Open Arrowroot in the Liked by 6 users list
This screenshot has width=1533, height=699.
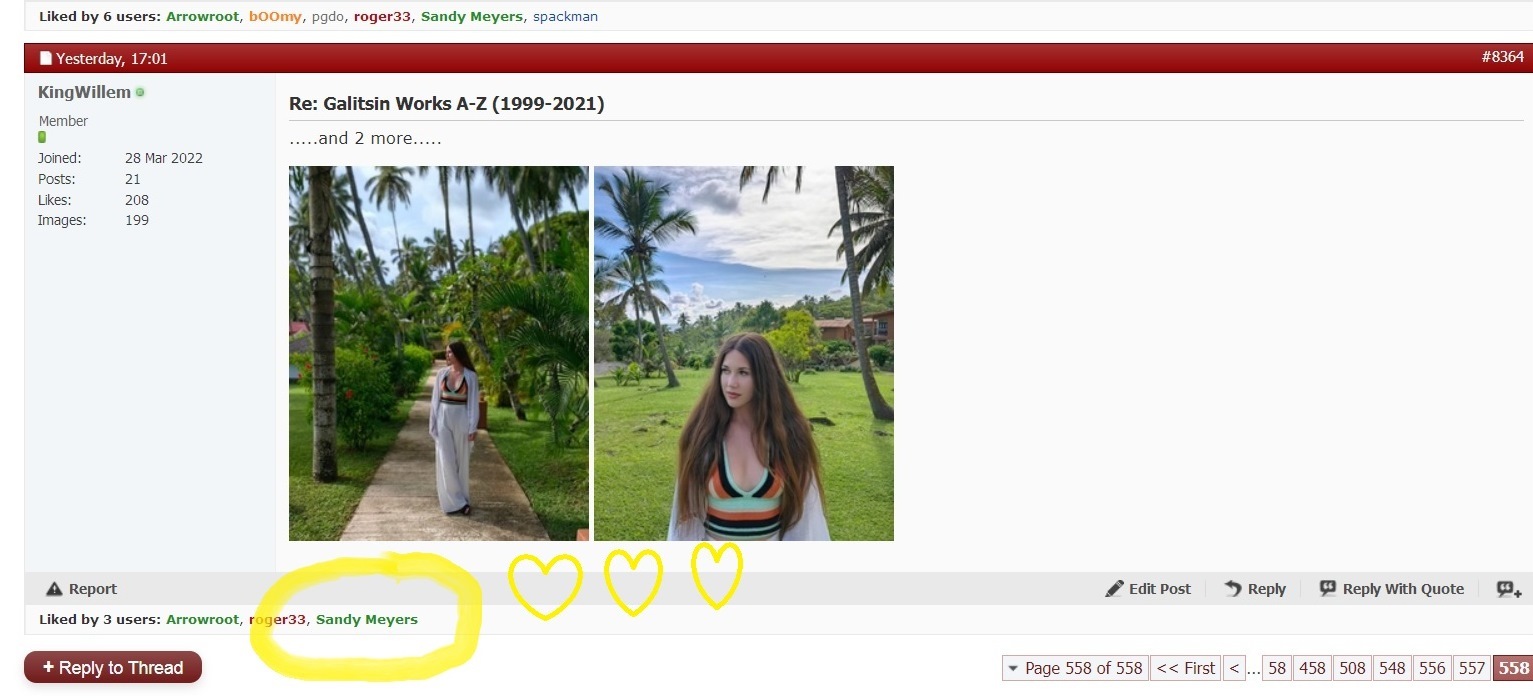(x=203, y=17)
